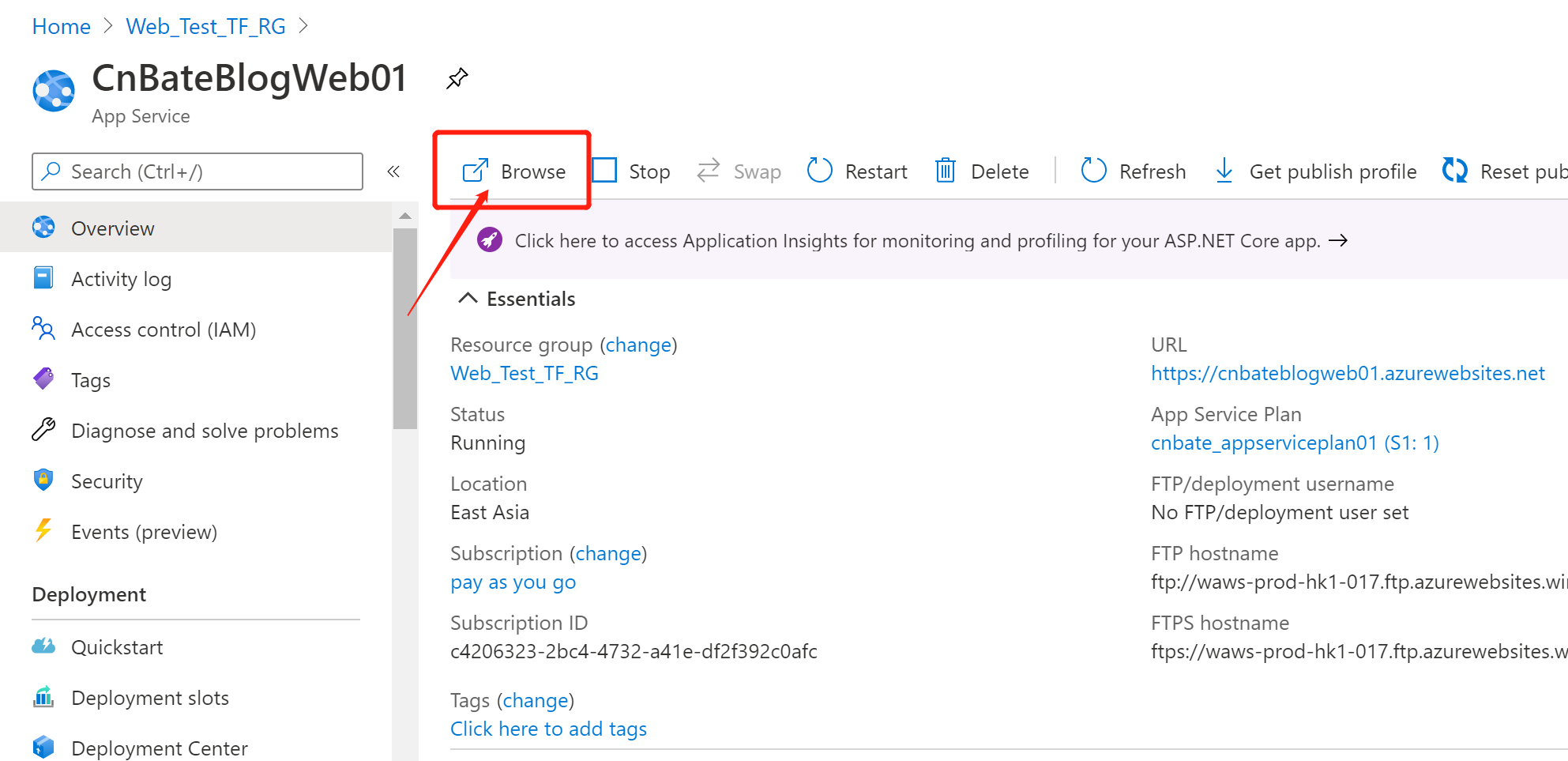Viewport: 1568px width, 761px height.
Task: Click the Application Insights rocket icon
Action: point(490,240)
